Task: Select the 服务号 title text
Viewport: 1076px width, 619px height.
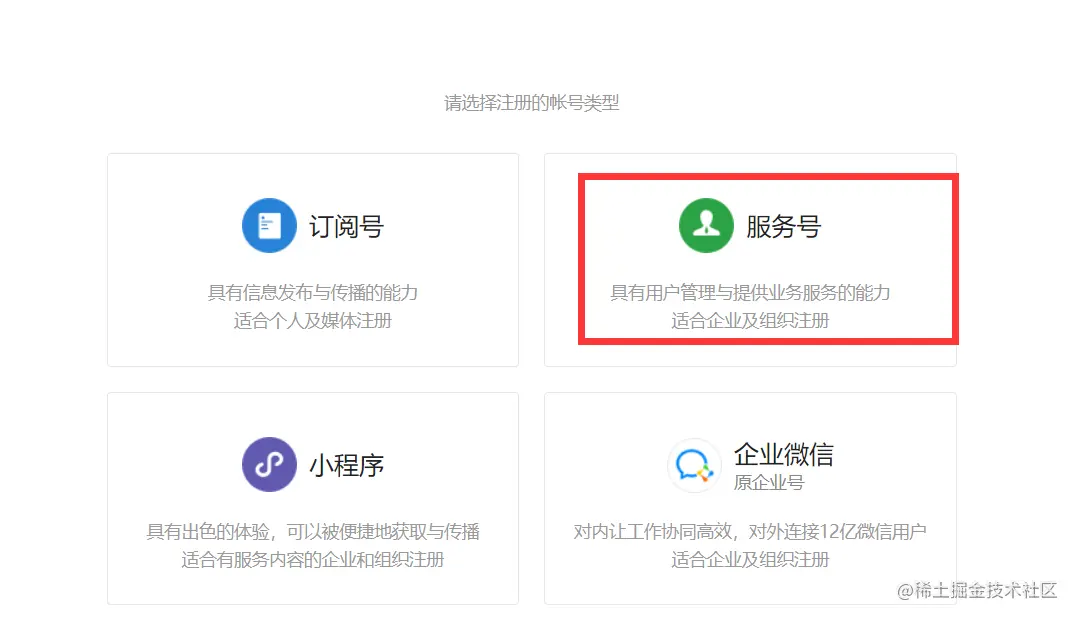Action: 784,226
